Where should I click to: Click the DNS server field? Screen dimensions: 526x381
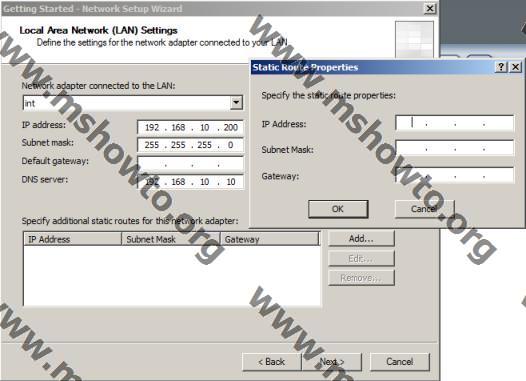[x=190, y=182]
